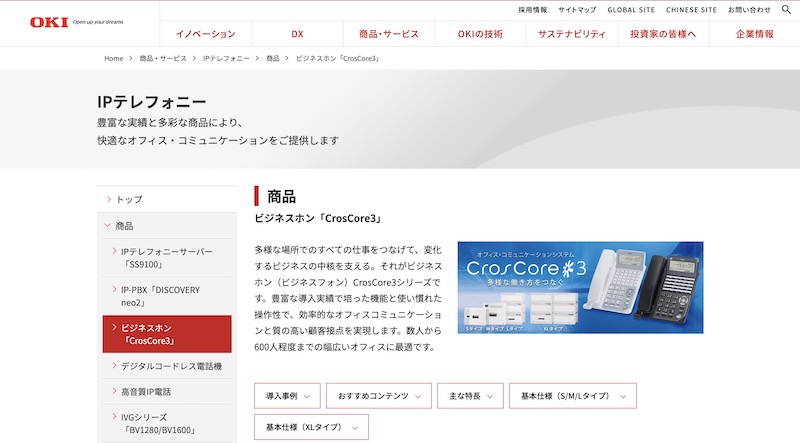800x443 pixels.
Task: Click IPテレフォニー breadcrumb
Action: (x=226, y=58)
